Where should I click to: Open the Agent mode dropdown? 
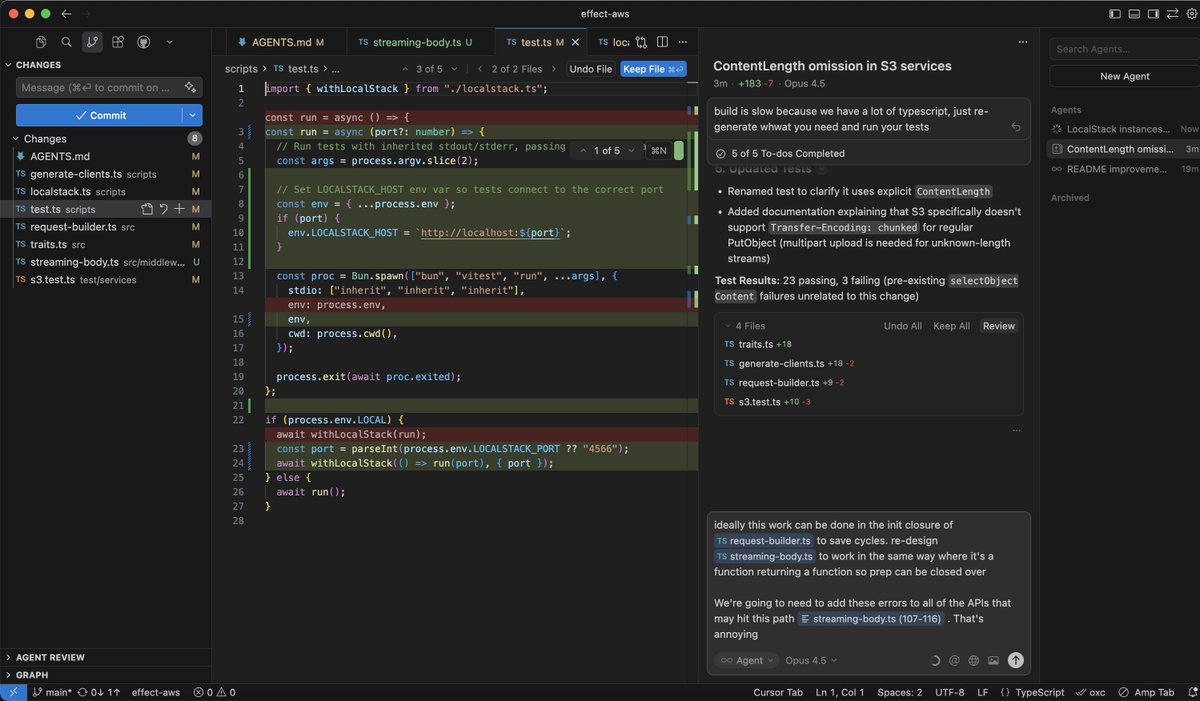tap(747, 660)
